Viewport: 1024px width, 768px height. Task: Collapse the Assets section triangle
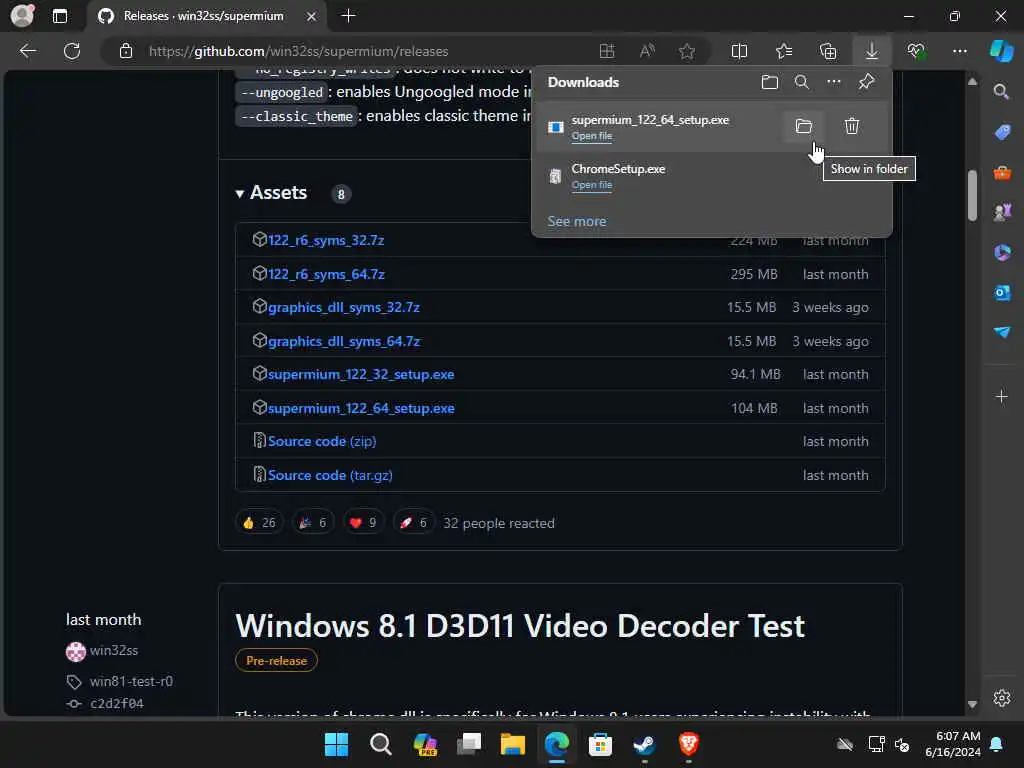[240, 193]
